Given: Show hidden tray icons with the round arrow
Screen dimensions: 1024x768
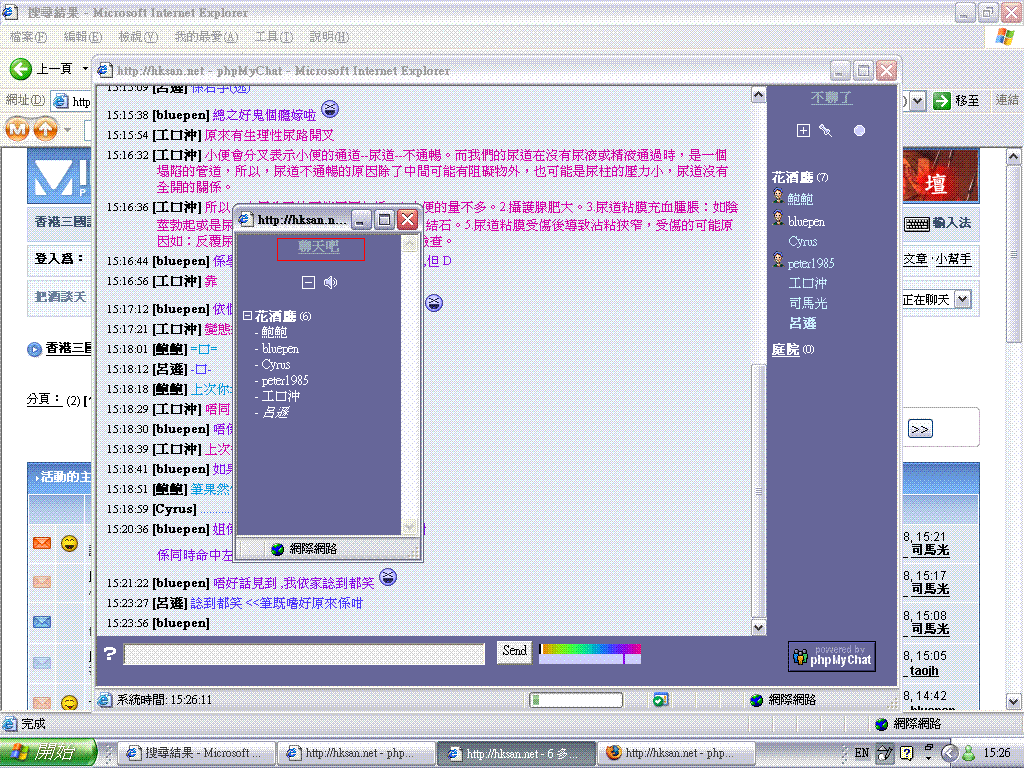Looking at the screenshot, I should [x=950, y=753].
